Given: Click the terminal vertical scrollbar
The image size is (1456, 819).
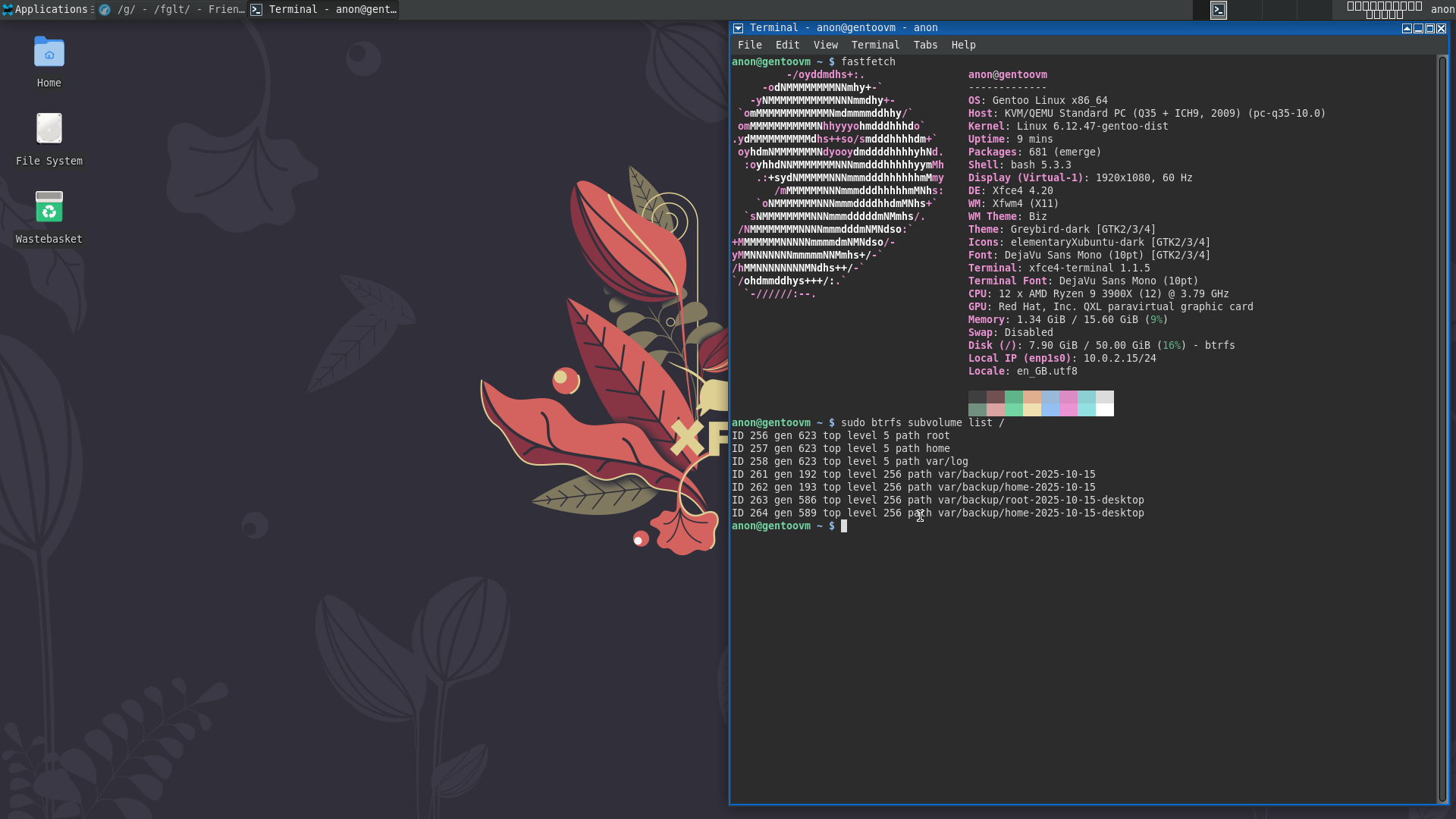Looking at the screenshot, I should 1442,428.
